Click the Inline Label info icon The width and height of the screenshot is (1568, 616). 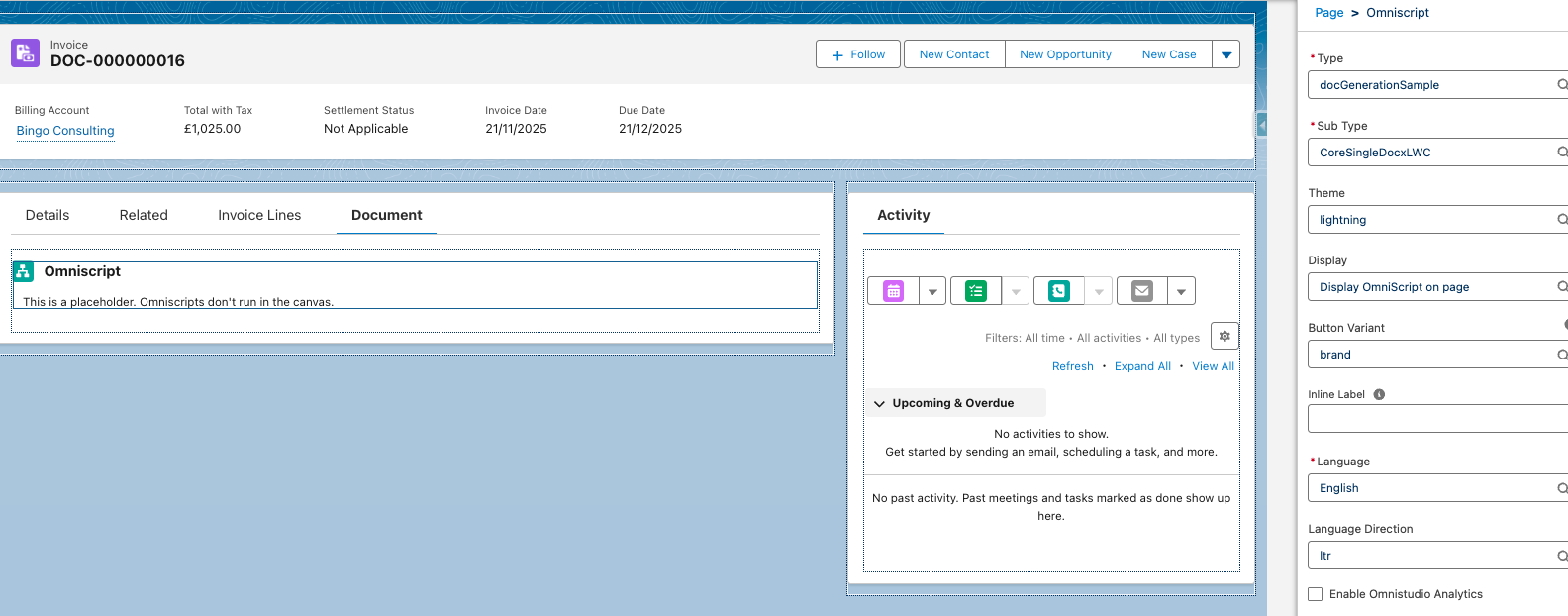coord(1379,394)
